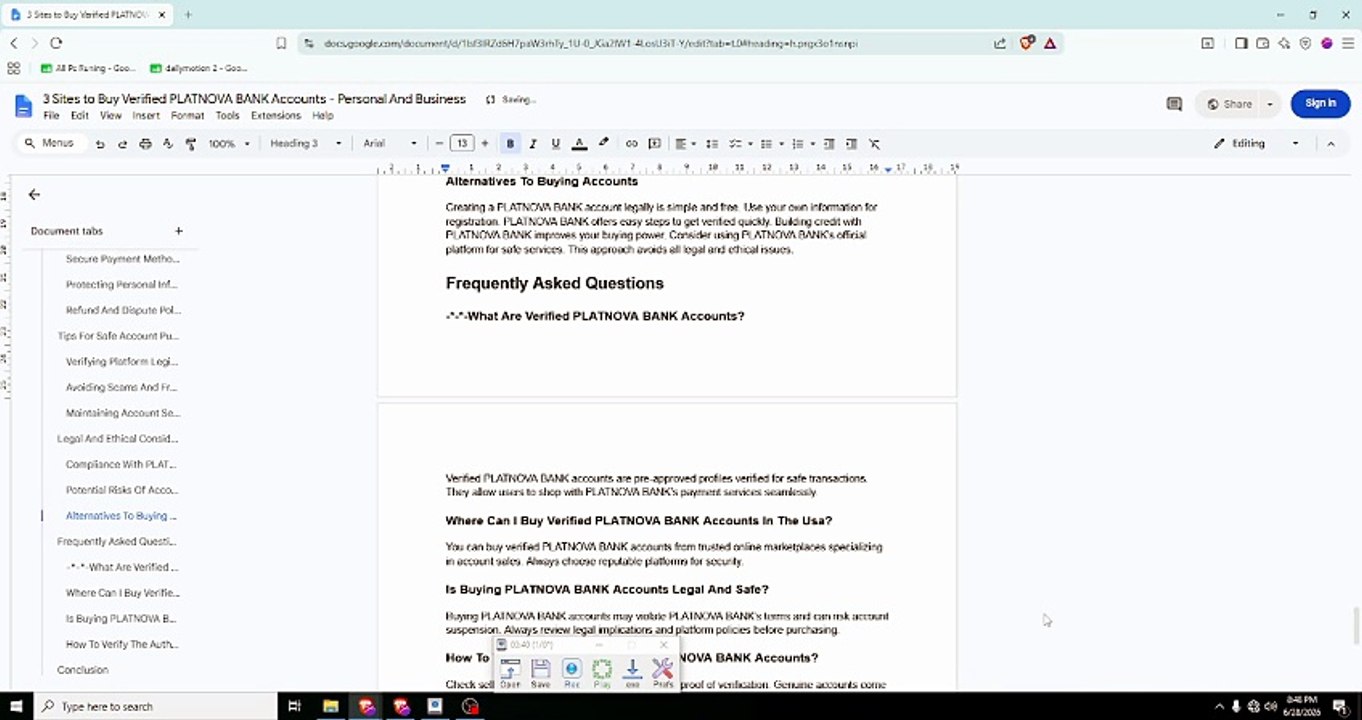Click the blue Sign in button
The width and height of the screenshot is (1362, 720).
1320,103
